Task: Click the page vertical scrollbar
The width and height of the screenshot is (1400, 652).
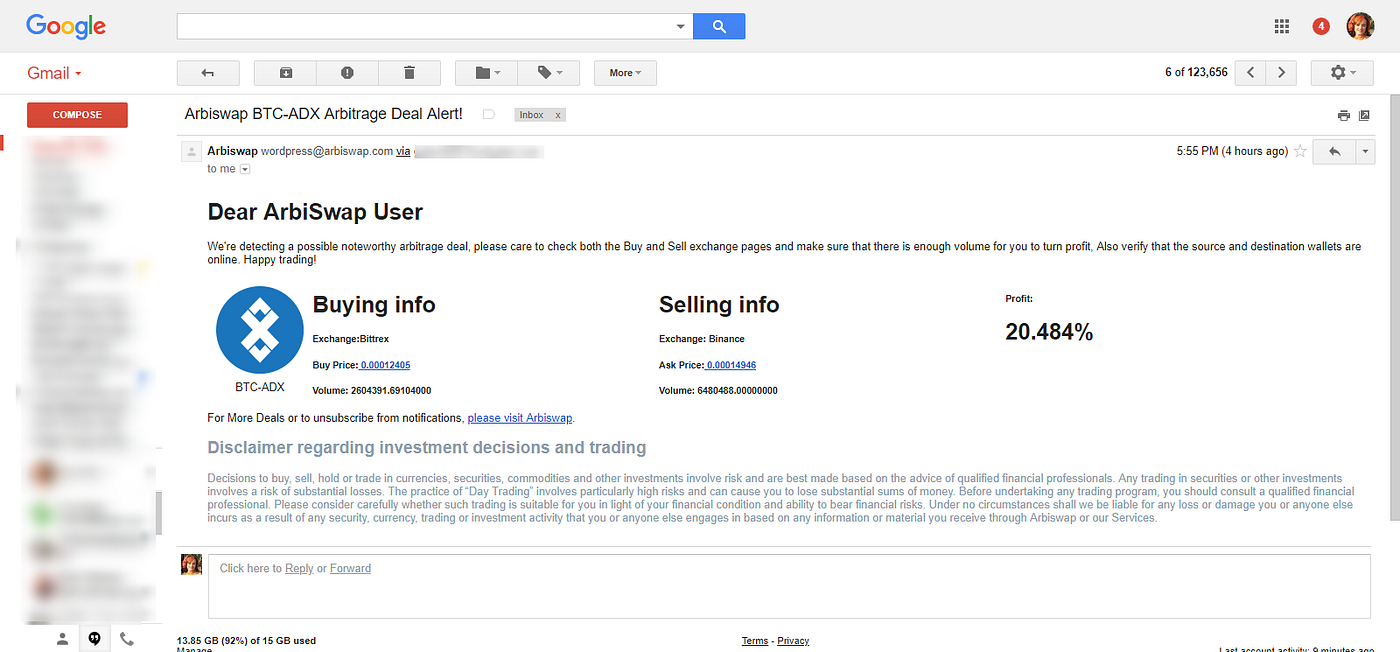Action: (1394, 309)
